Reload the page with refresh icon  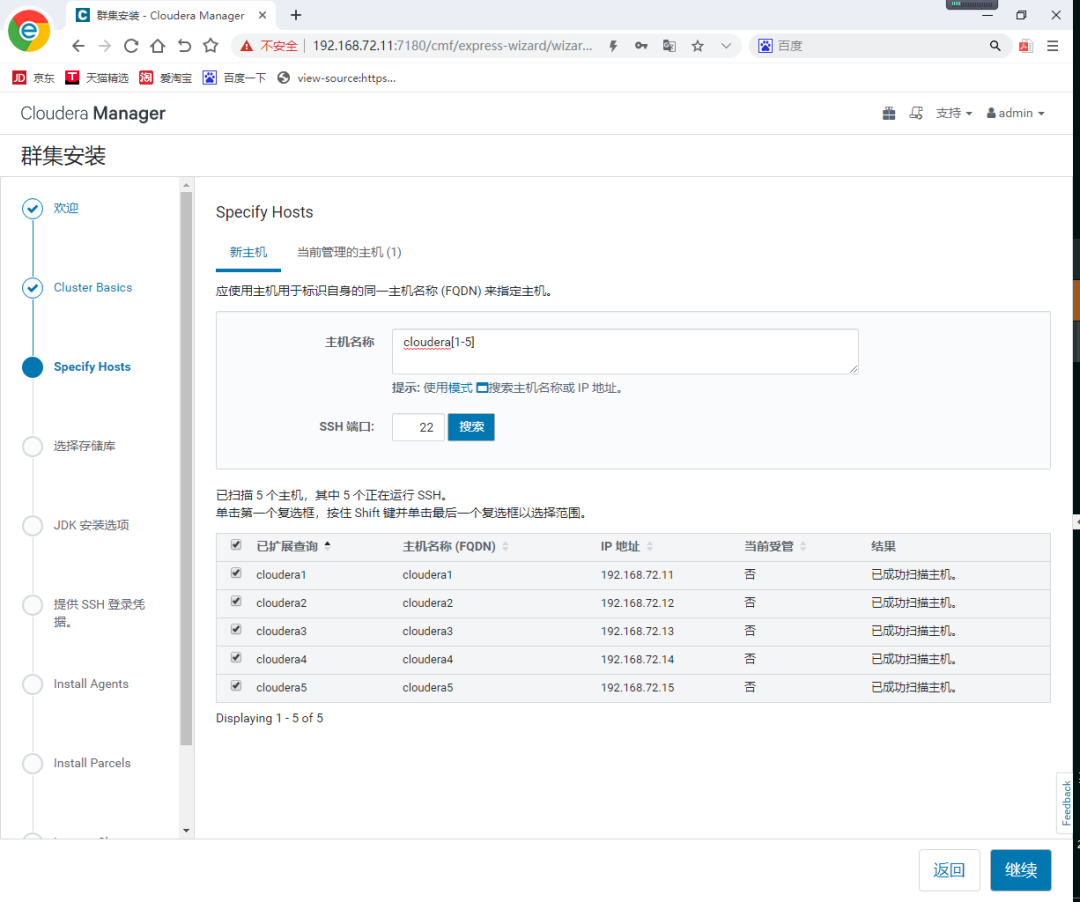(131, 46)
